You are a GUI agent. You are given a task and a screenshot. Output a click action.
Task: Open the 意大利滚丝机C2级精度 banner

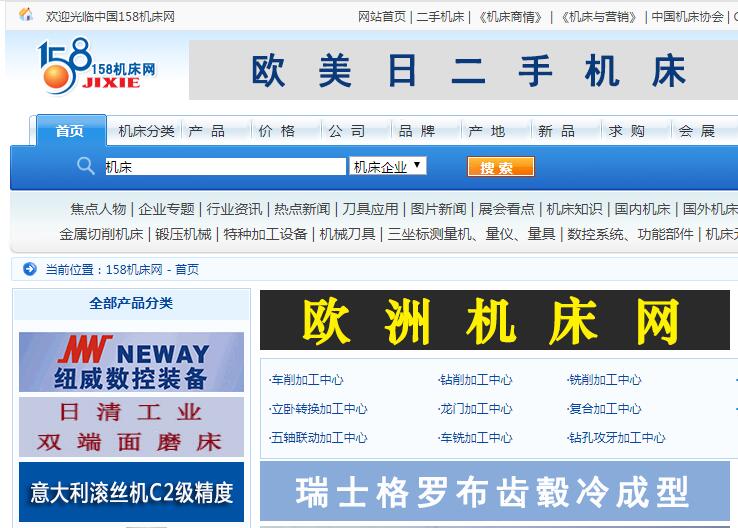point(131,492)
